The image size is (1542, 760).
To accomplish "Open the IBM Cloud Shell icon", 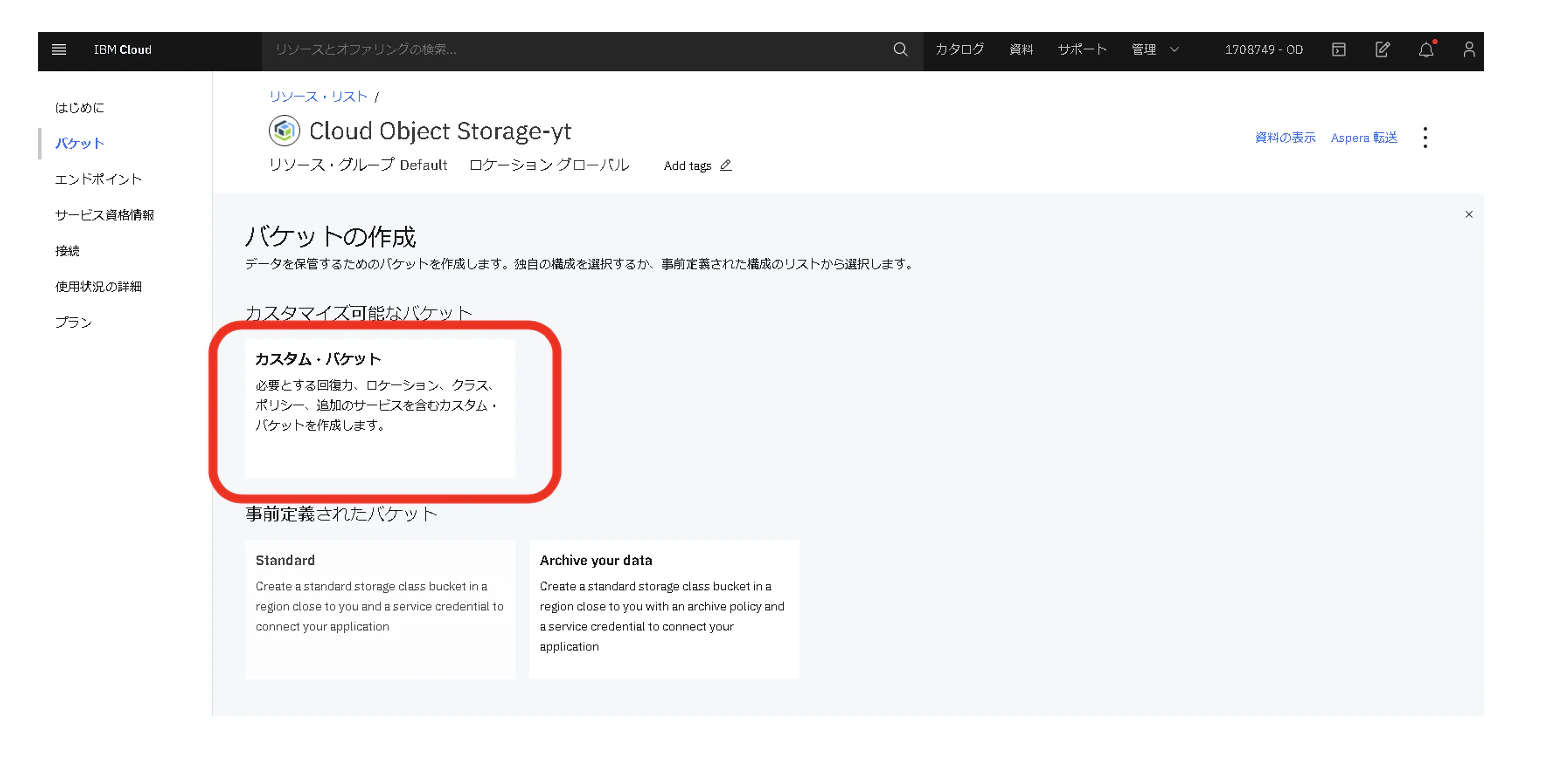I will pos(1338,50).
